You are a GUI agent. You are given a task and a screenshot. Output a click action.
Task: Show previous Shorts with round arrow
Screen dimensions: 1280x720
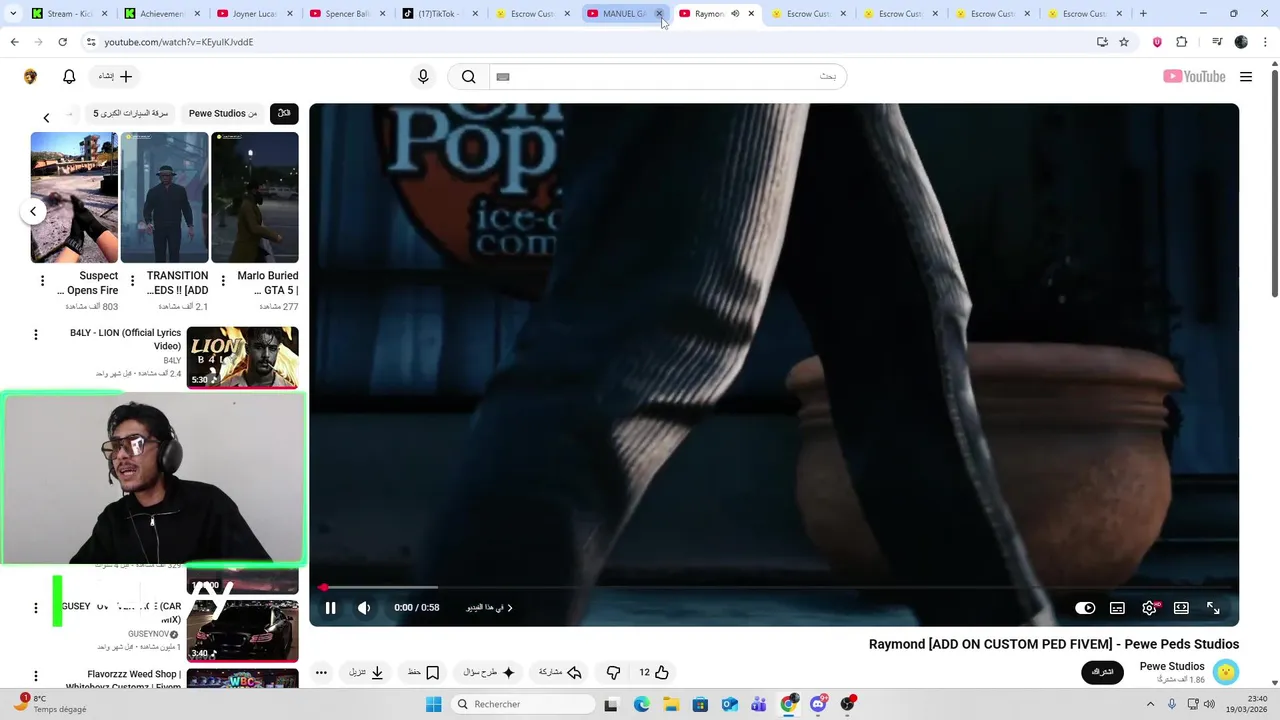pos(33,211)
